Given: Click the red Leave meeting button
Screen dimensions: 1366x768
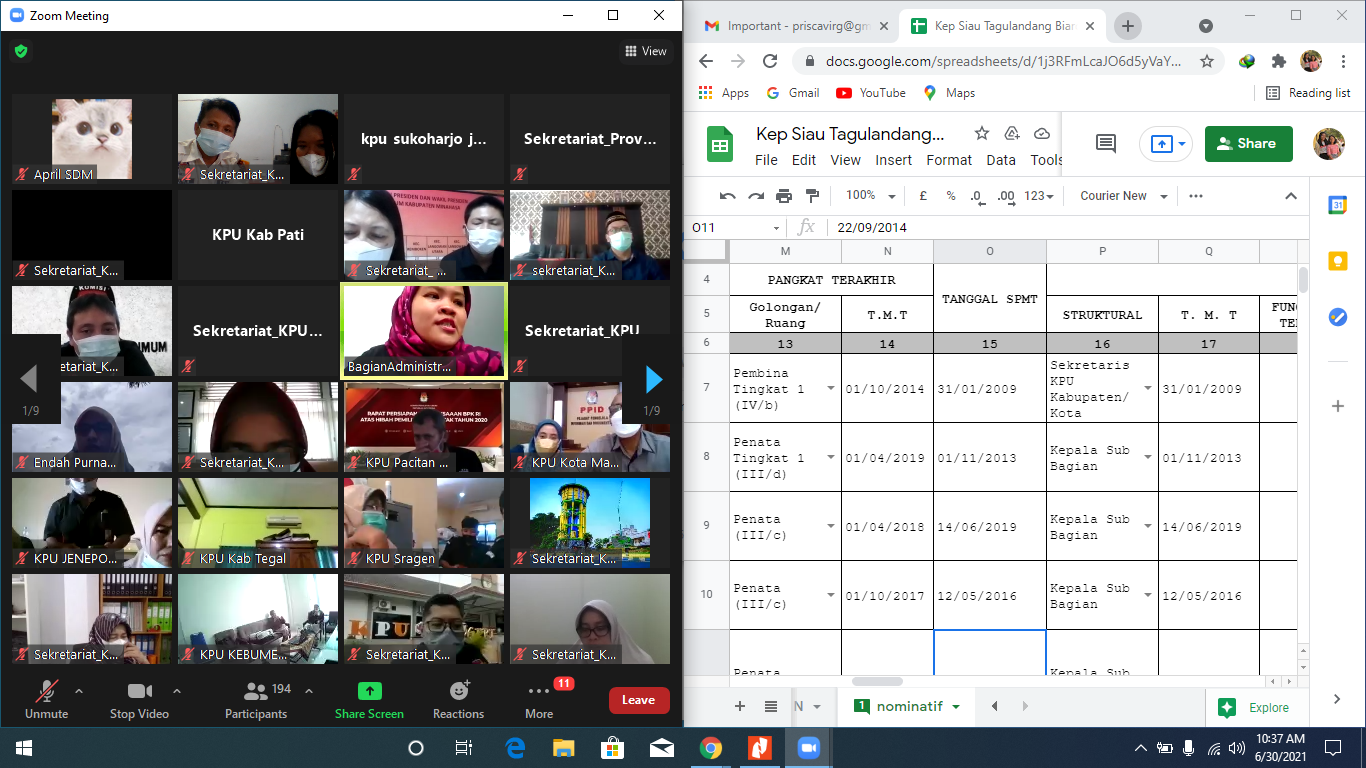Looking at the screenshot, I should click(638, 700).
